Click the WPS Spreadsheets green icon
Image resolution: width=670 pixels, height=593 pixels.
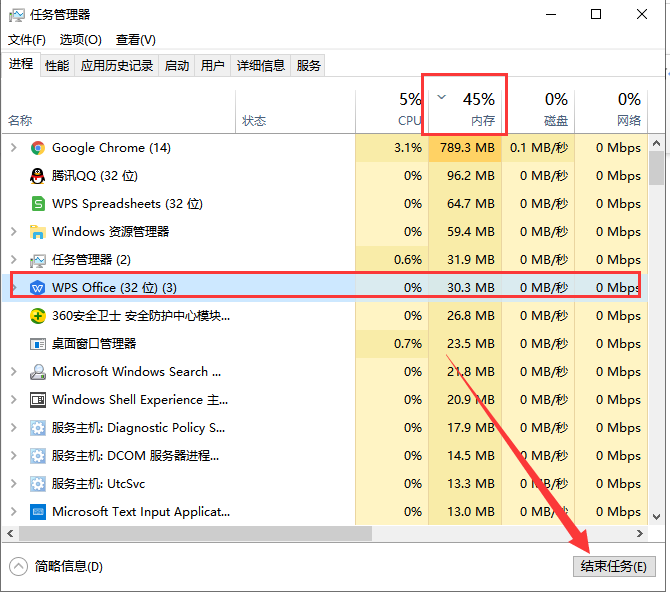38,204
